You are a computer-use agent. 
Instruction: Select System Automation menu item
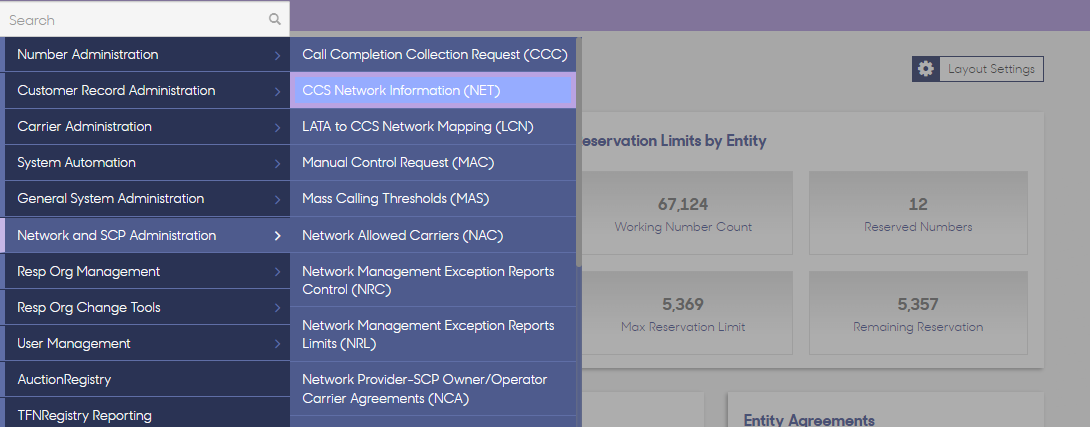pyautogui.click(x=145, y=163)
